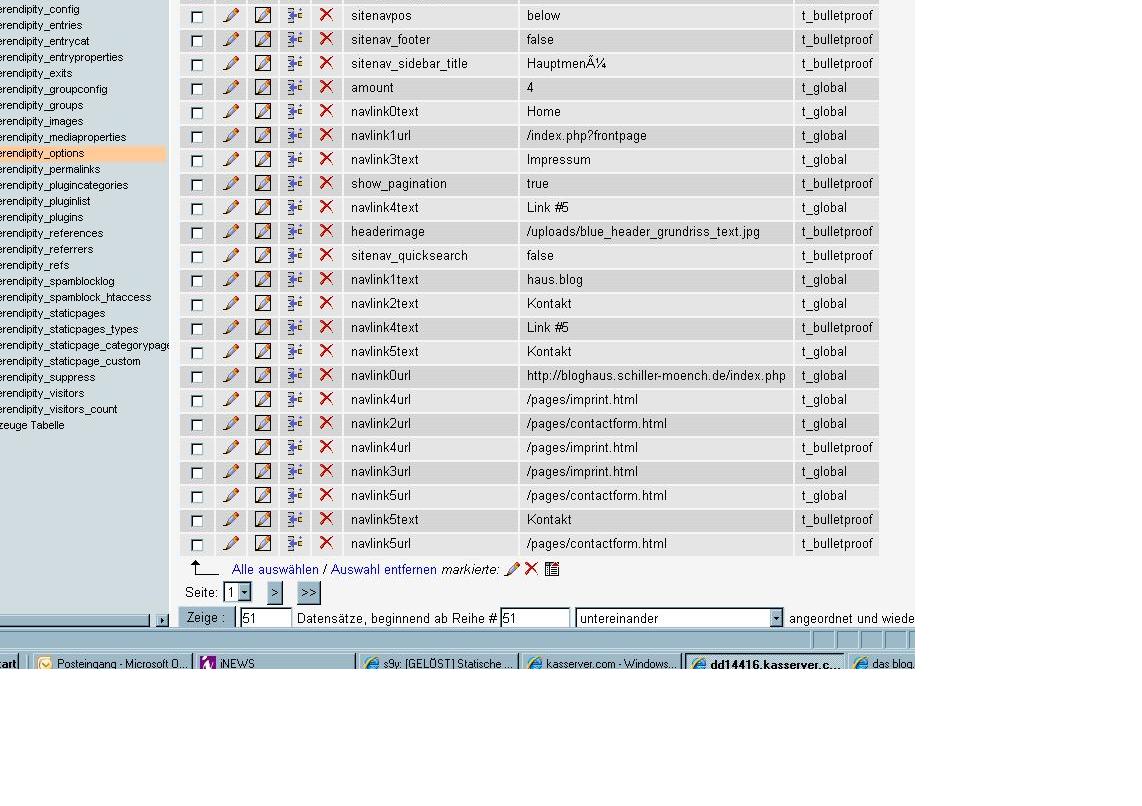Click inline edit icon for amount row
Image resolution: width=1142 pixels, height=806 pixels.
point(263,87)
